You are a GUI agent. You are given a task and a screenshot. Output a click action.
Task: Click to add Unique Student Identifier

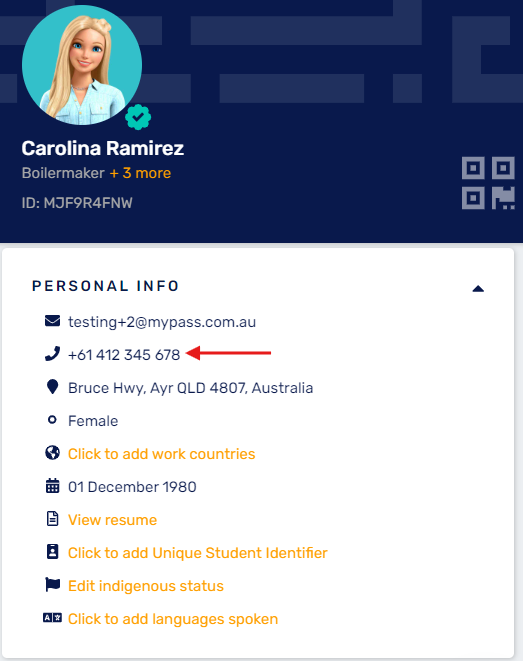[198, 553]
